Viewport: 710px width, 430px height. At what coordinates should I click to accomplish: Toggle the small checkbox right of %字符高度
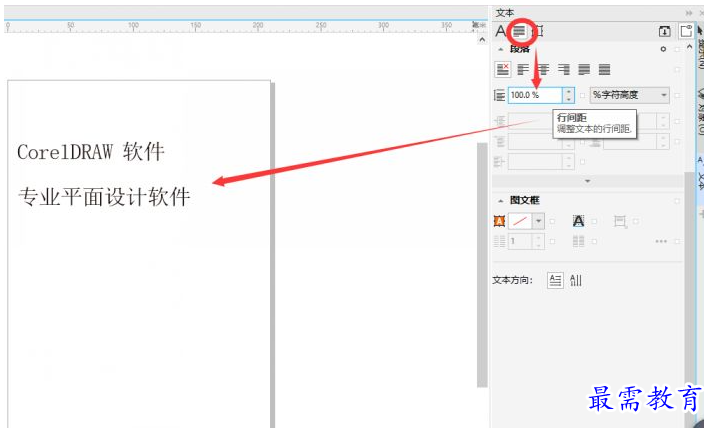(x=677, y=96)
